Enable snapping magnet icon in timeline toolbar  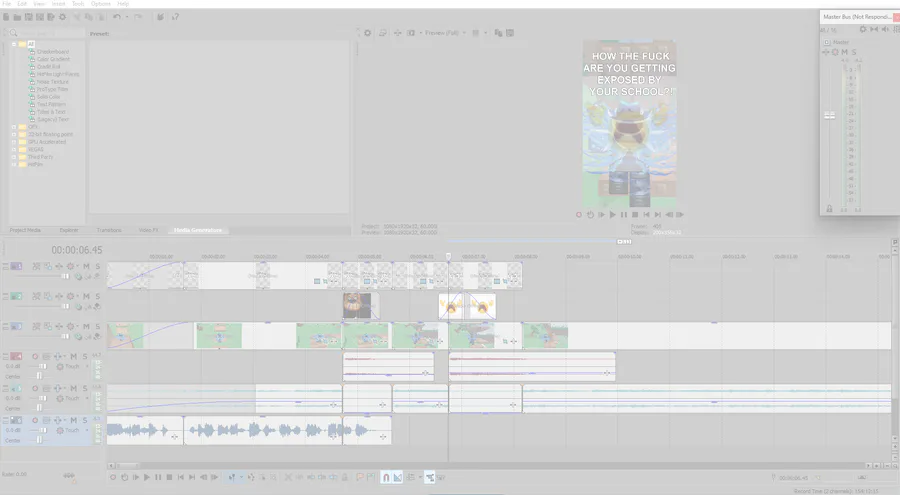pos(386,477)
